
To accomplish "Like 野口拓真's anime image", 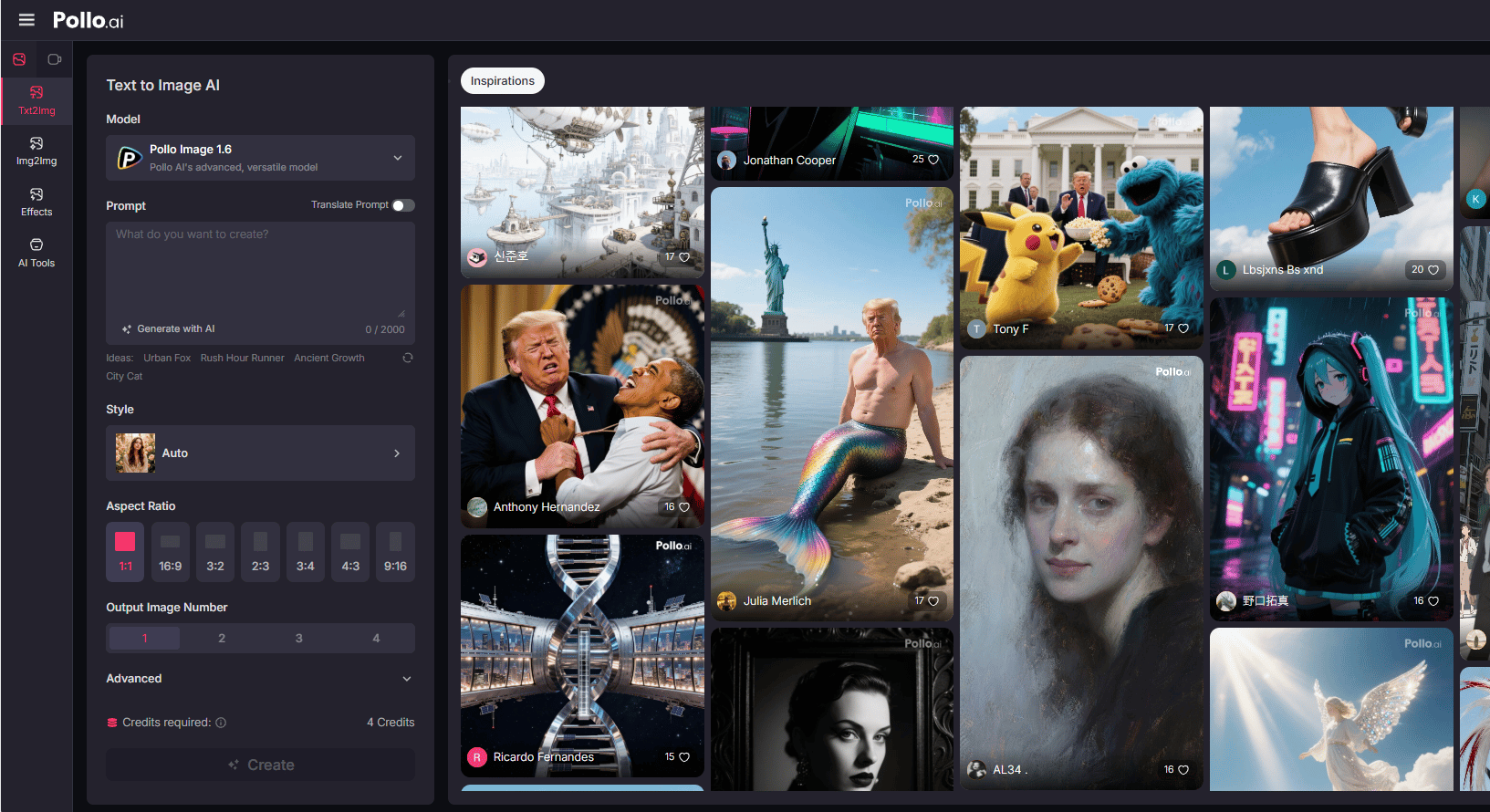I will click(1433, 601).
